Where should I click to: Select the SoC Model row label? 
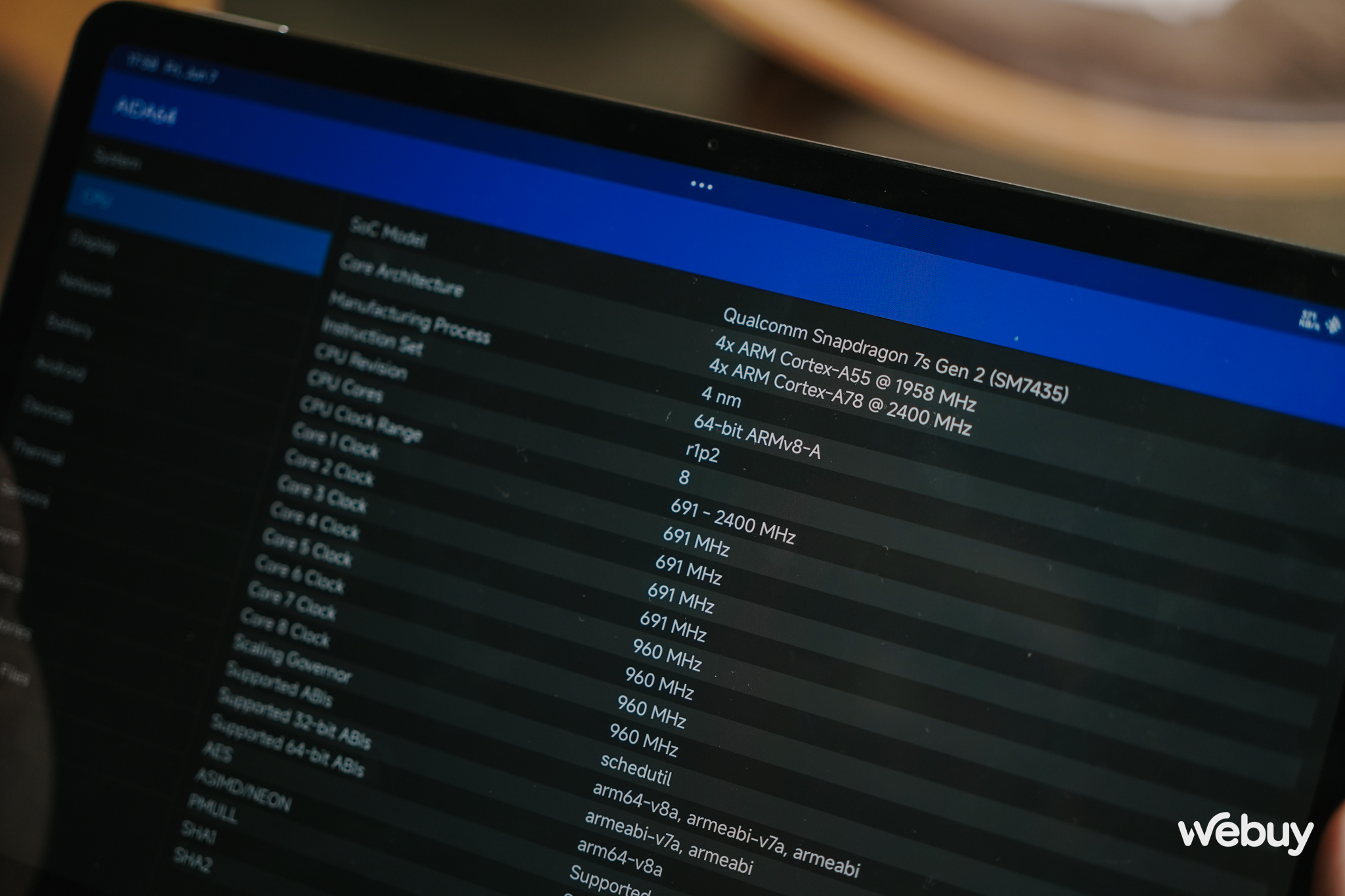tap(388, 232)
